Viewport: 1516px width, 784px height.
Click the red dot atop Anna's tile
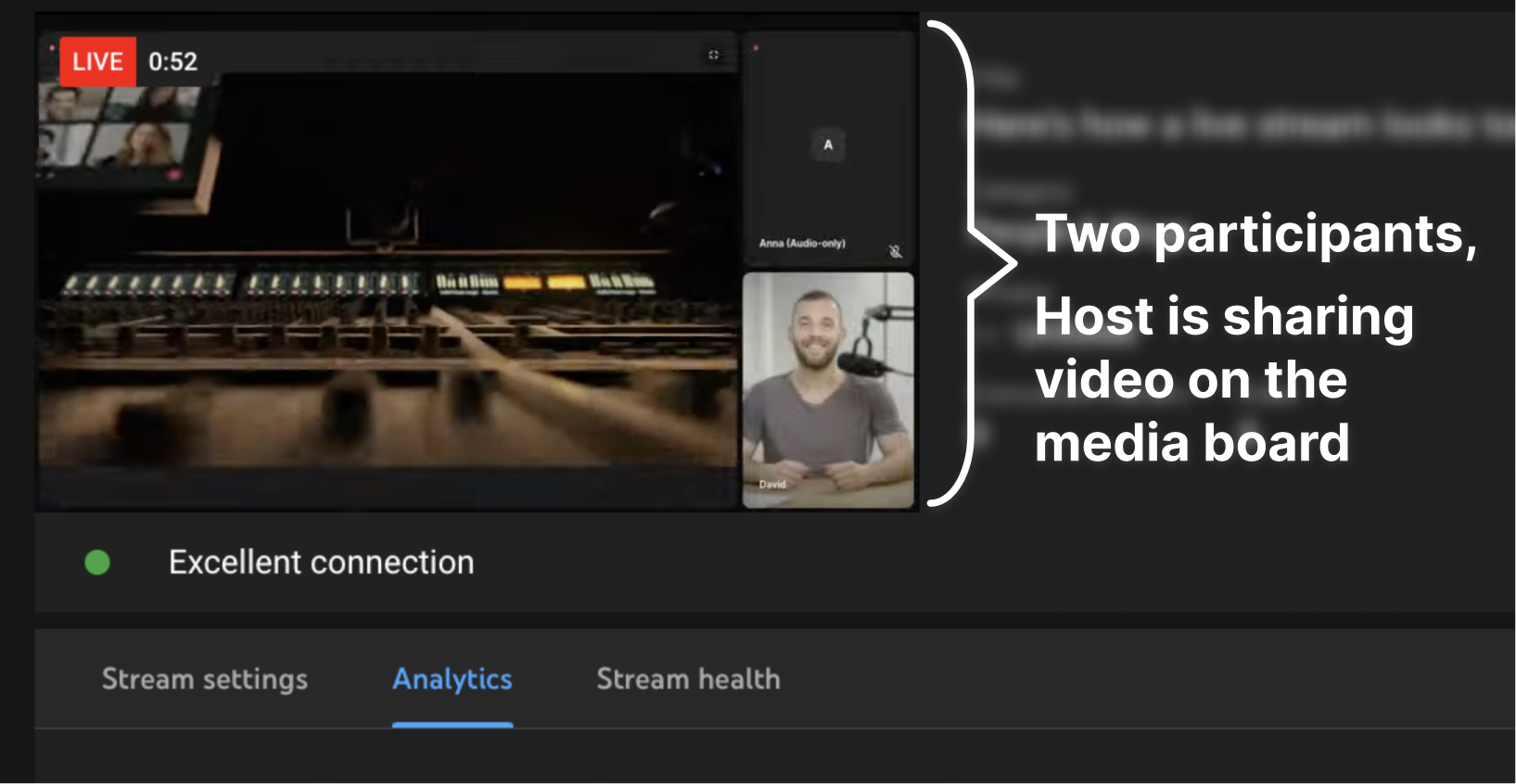click(x=756, y=47)
